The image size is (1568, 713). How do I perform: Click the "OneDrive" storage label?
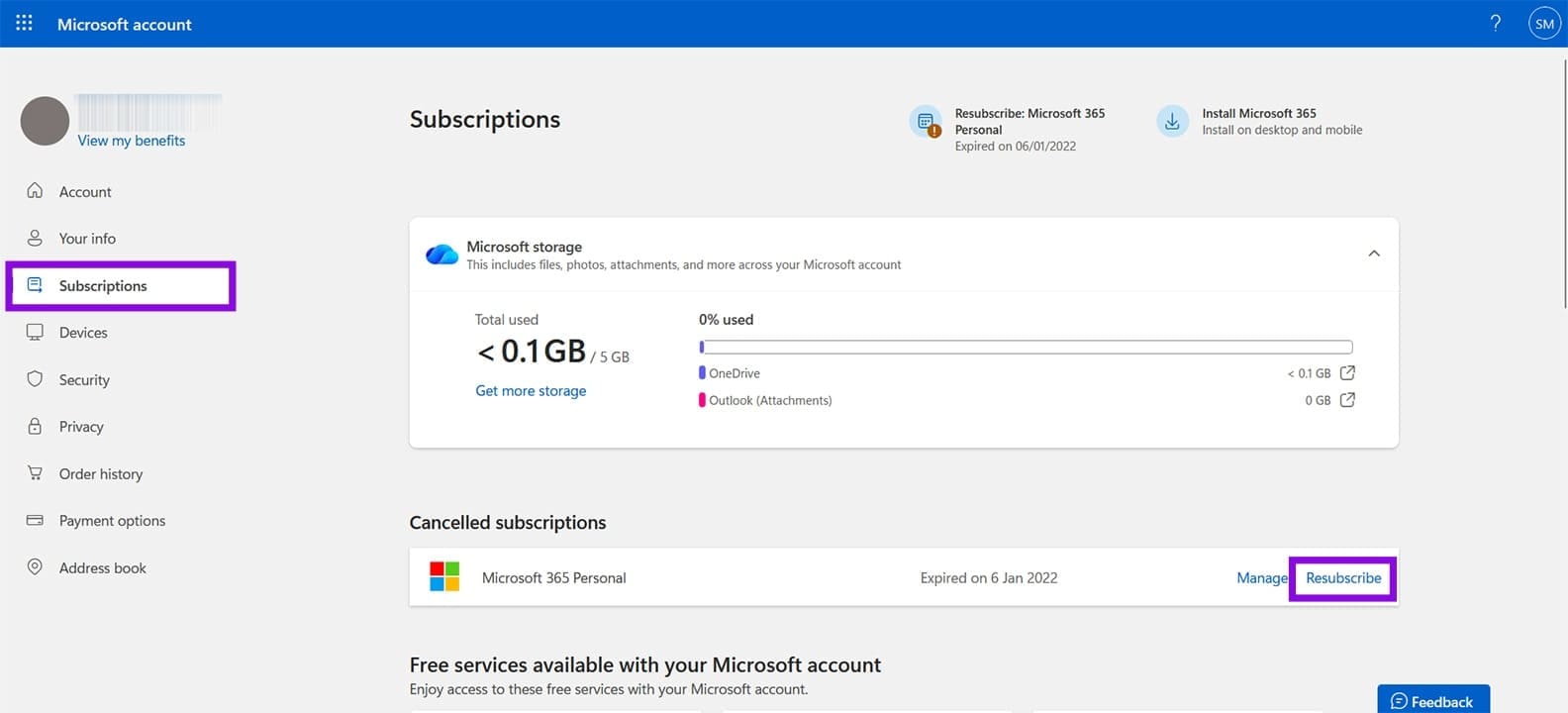pos(735,373)
